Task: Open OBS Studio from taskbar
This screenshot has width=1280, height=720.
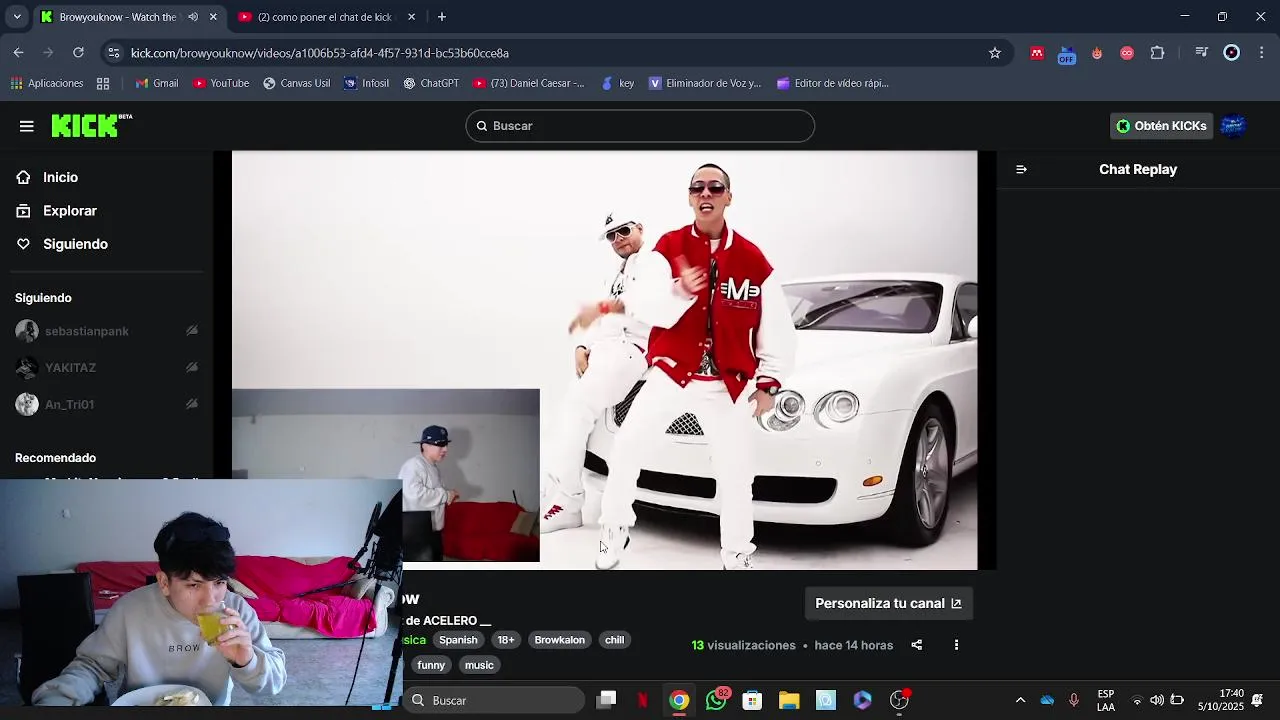Action: pyautogui.click(x=899, y=700)
